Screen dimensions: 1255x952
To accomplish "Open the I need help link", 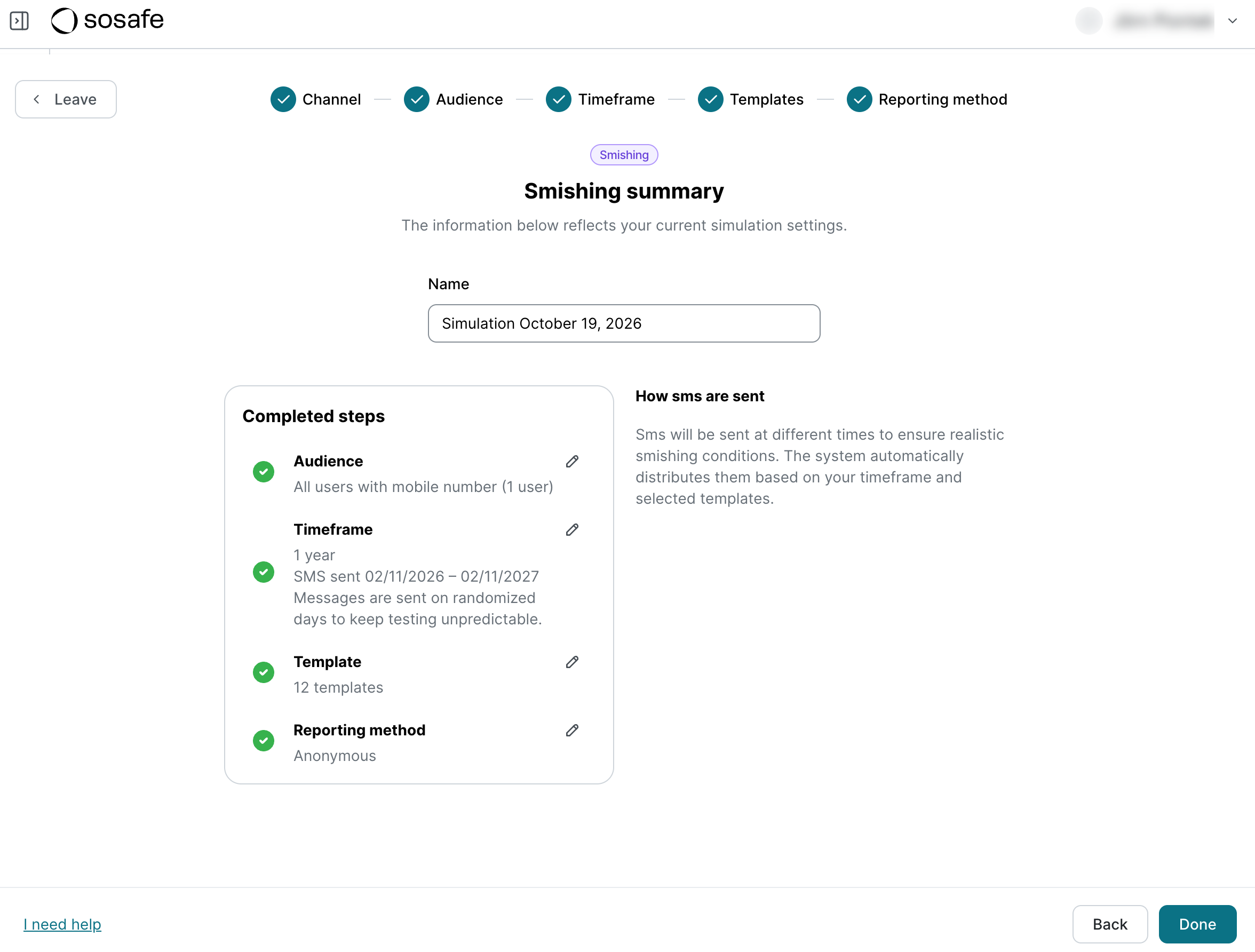I will pyautogui.click(x=62, y=924).
